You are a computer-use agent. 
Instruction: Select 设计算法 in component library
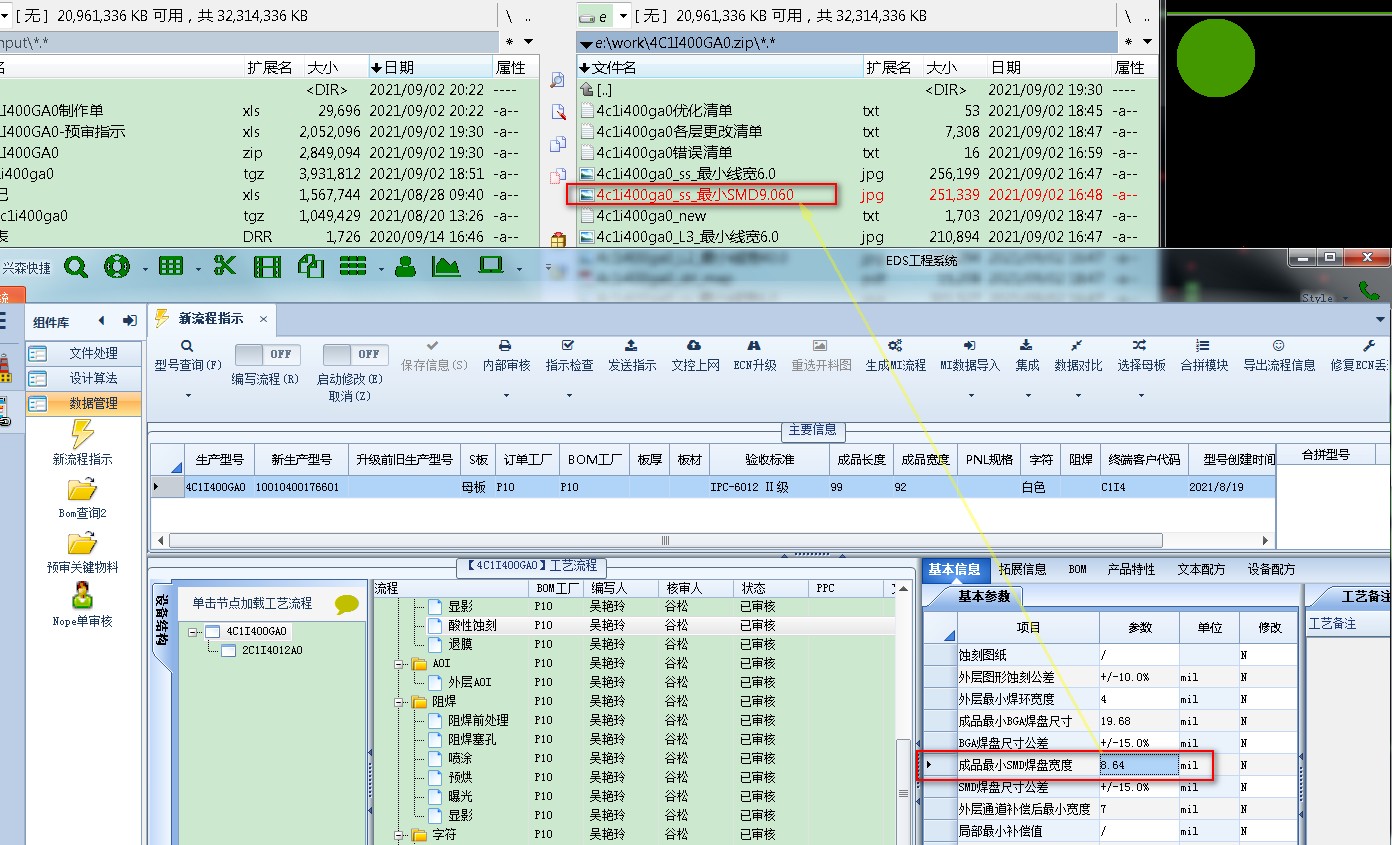tap(84, 378)
